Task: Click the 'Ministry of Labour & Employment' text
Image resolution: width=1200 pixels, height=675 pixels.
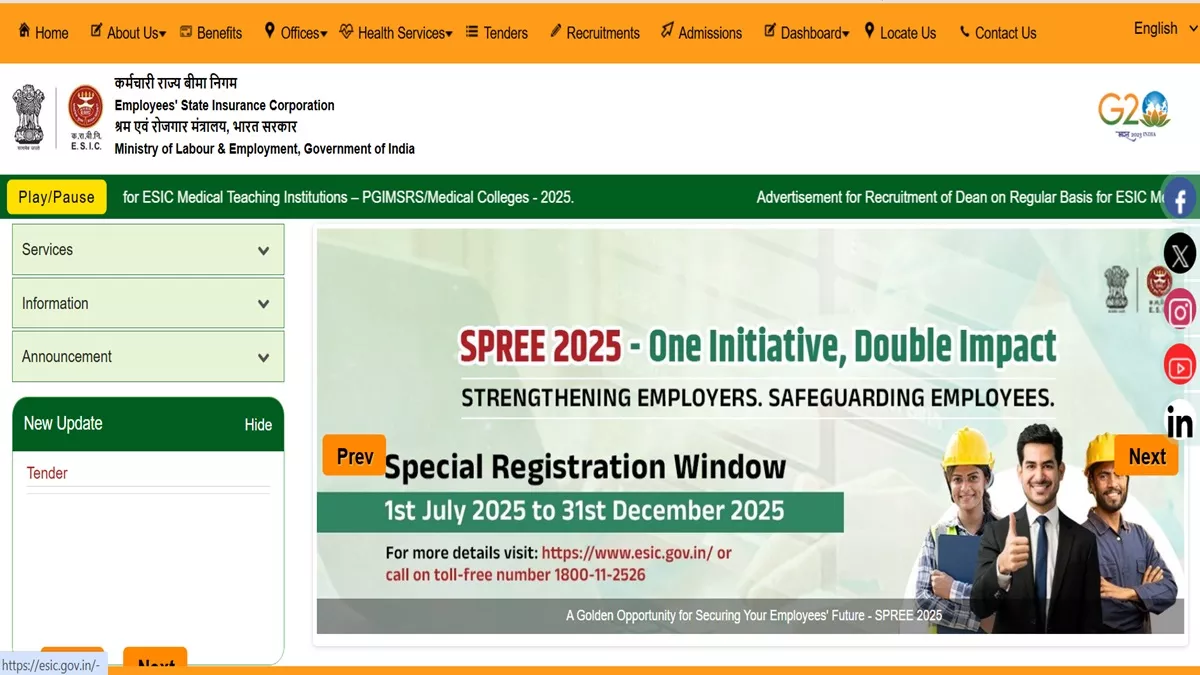Action: point(264,149)
